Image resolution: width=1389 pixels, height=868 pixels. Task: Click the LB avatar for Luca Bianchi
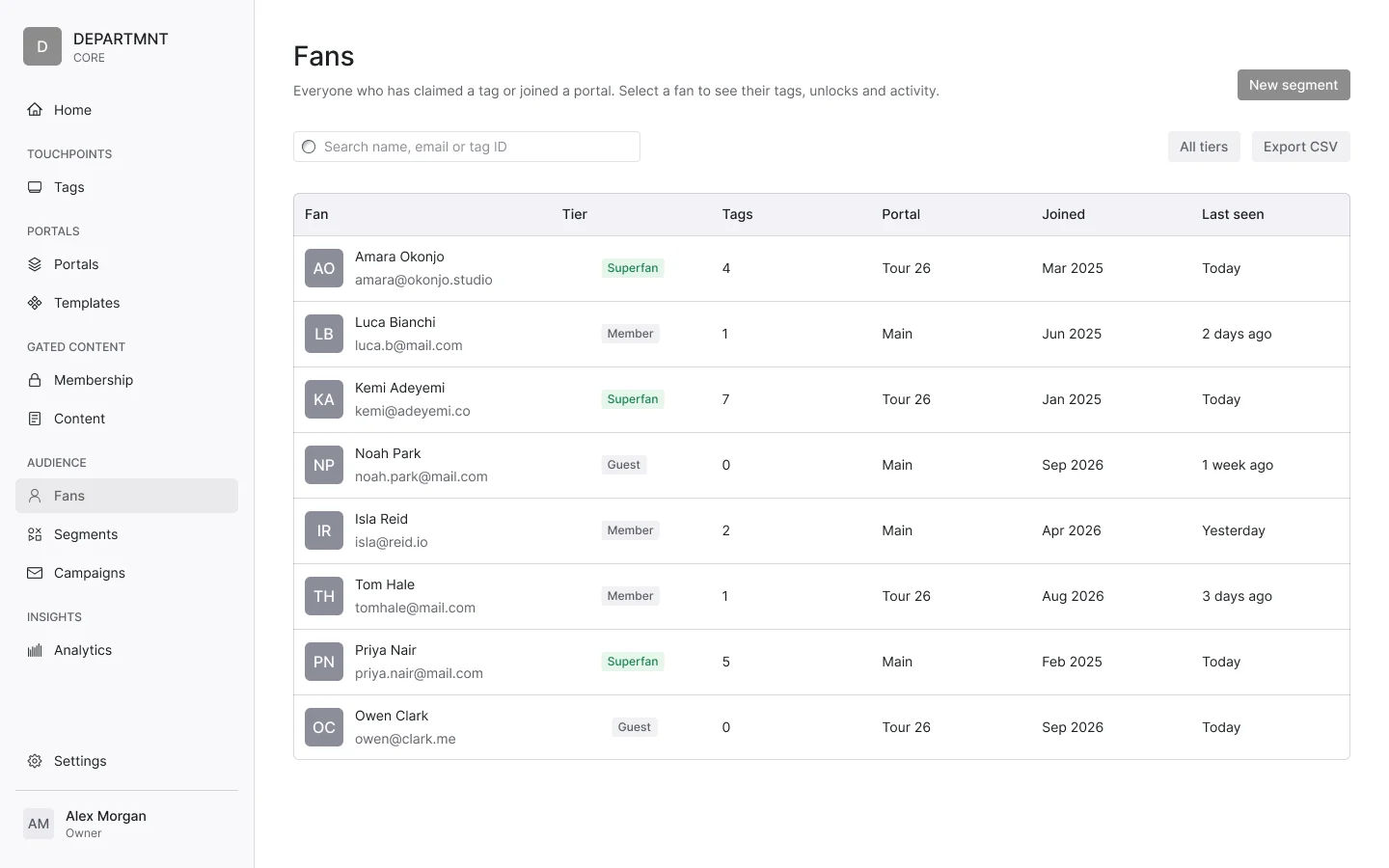[x=324, y=334]
